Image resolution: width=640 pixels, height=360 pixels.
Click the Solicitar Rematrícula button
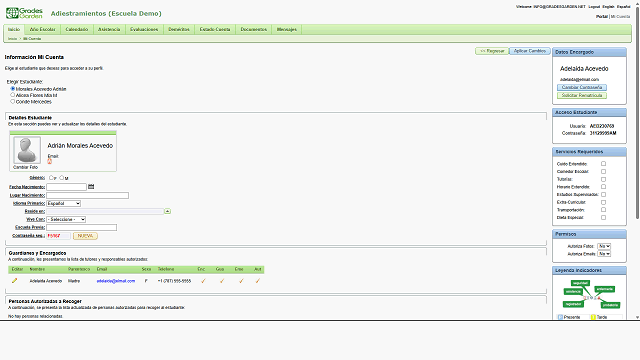(582, 95)
